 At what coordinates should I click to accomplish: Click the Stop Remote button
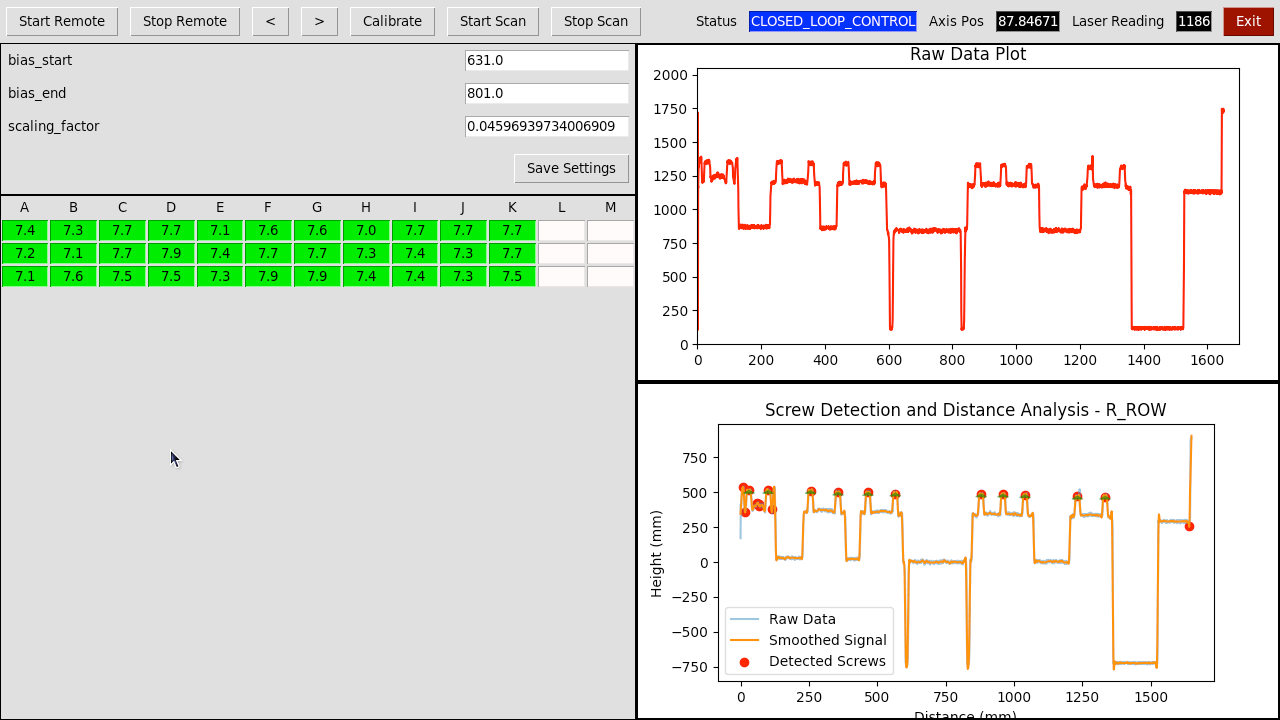tap(184, 21)
